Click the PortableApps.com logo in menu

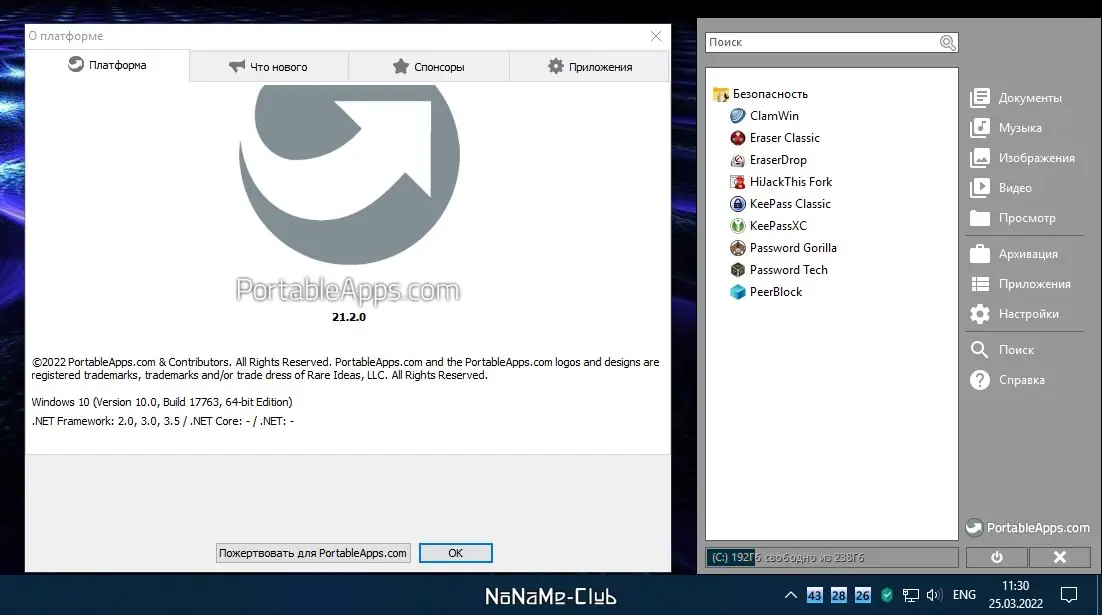(x=1028, y=527)
